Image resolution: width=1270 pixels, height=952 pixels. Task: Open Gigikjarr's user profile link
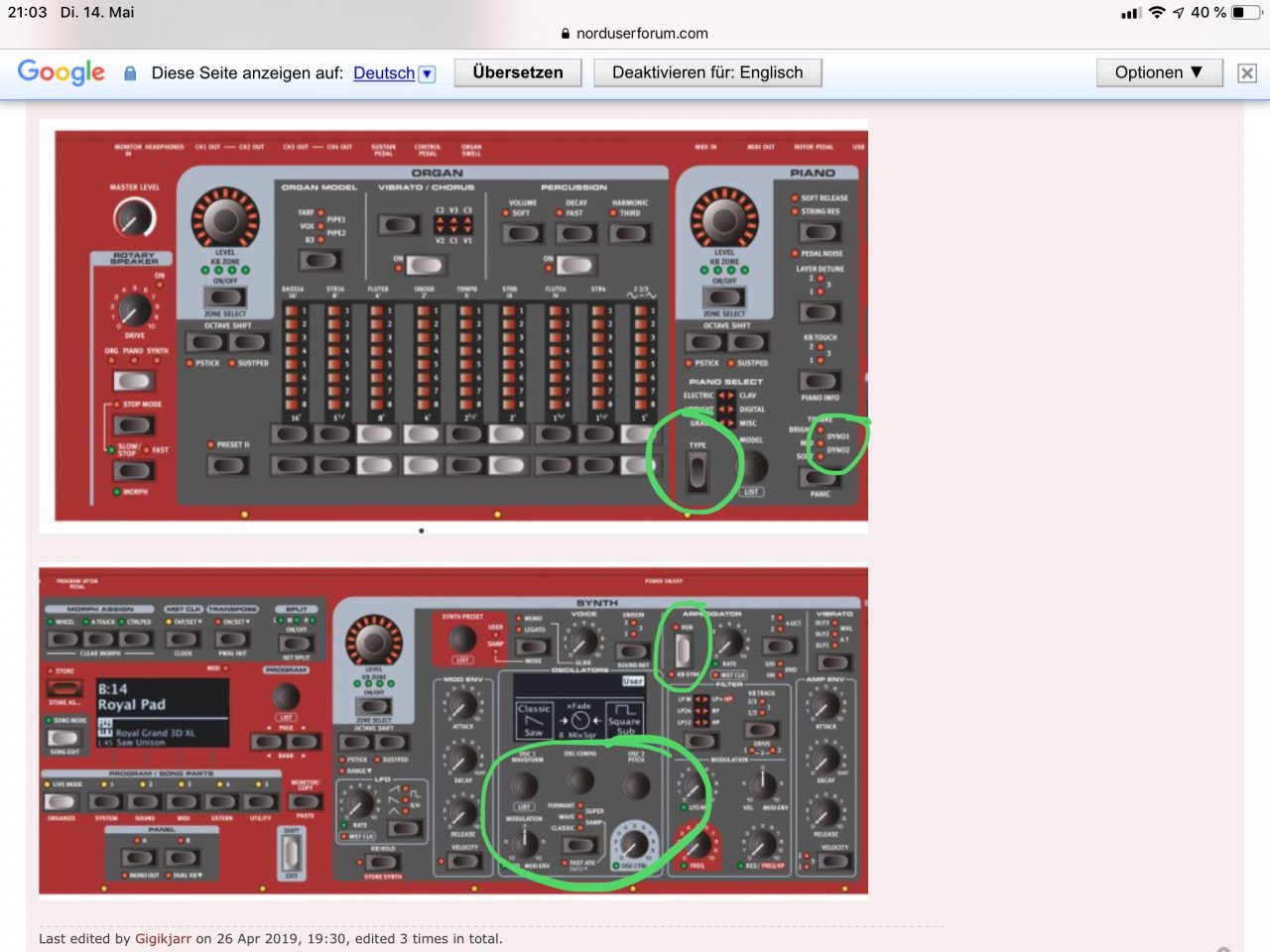click(163, 938)
